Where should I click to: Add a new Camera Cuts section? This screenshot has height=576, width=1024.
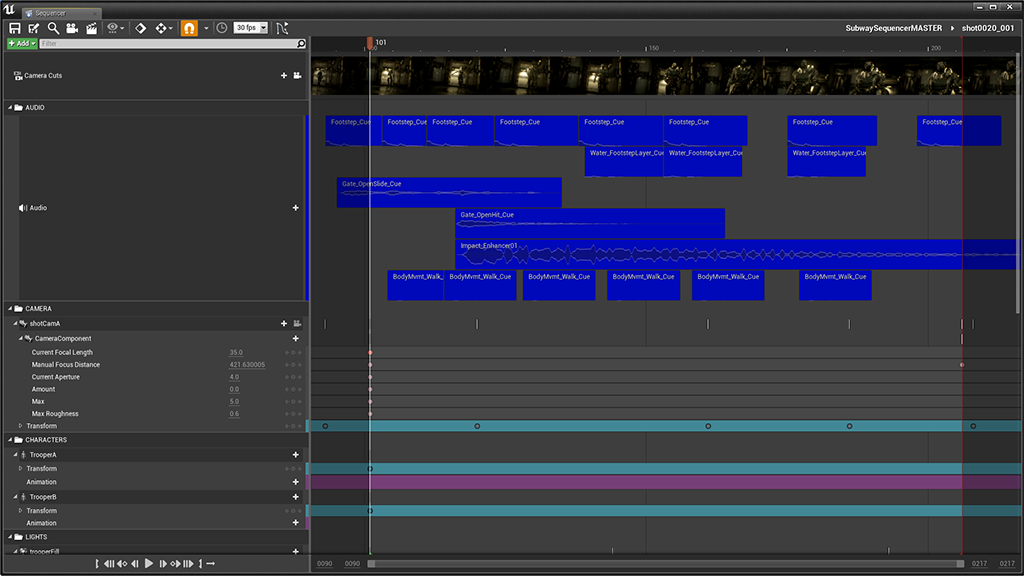click(x=284, y=76)
